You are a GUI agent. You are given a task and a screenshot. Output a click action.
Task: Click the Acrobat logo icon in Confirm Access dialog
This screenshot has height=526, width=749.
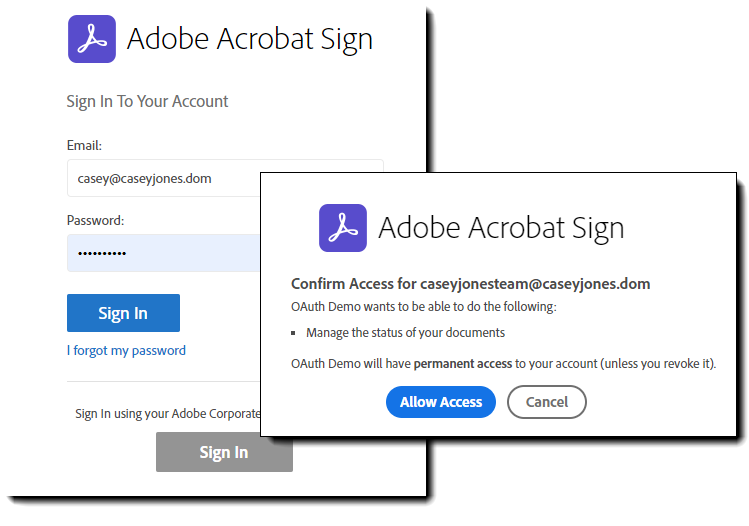coord(343,227)
